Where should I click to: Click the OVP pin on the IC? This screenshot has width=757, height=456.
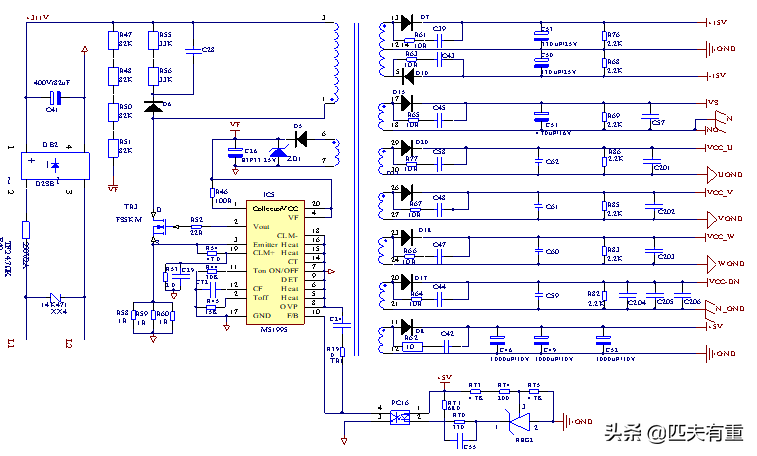(289, 304)
